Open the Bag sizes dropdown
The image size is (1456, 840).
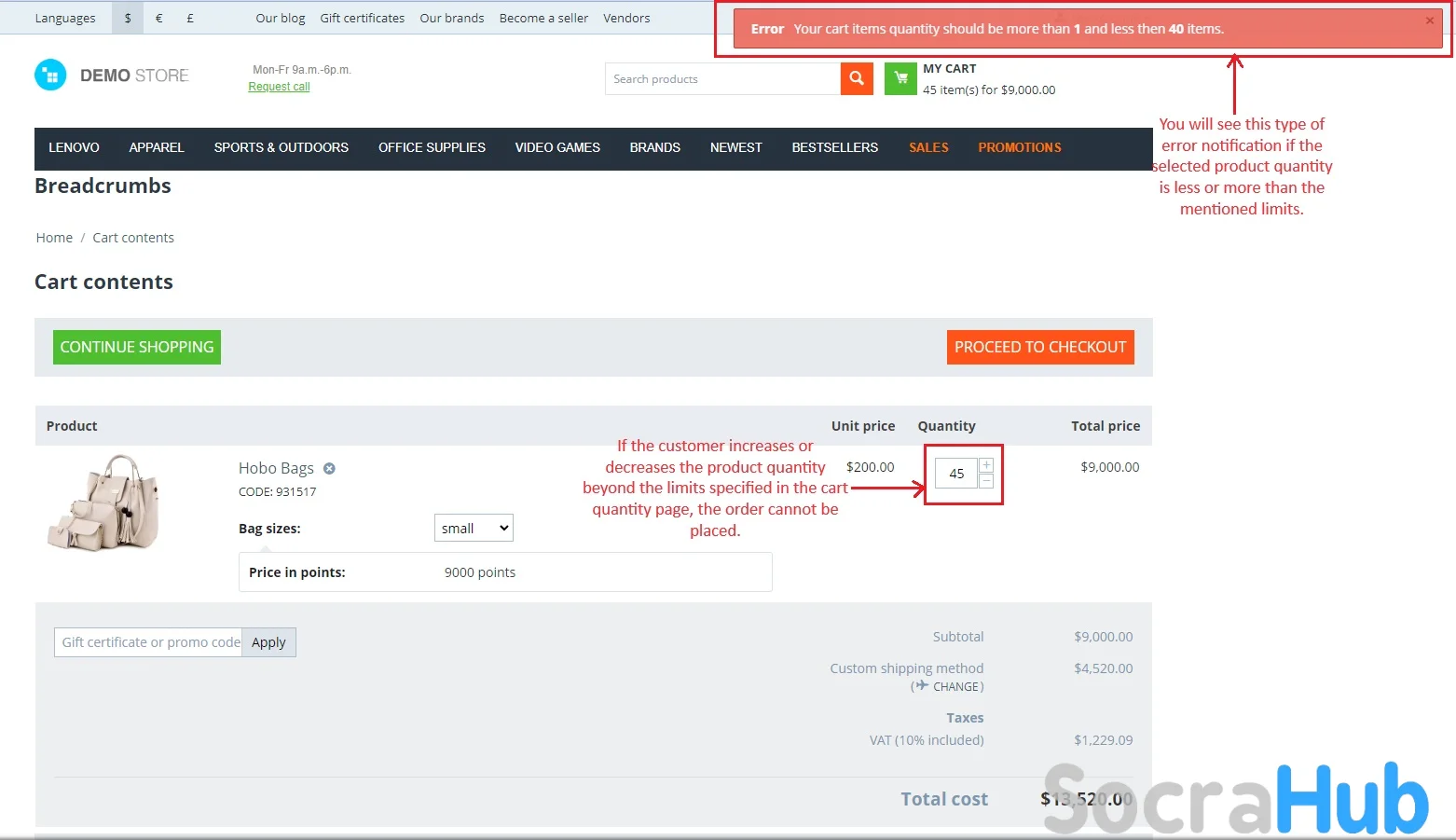pyautogui.click(x=474, y=528)
